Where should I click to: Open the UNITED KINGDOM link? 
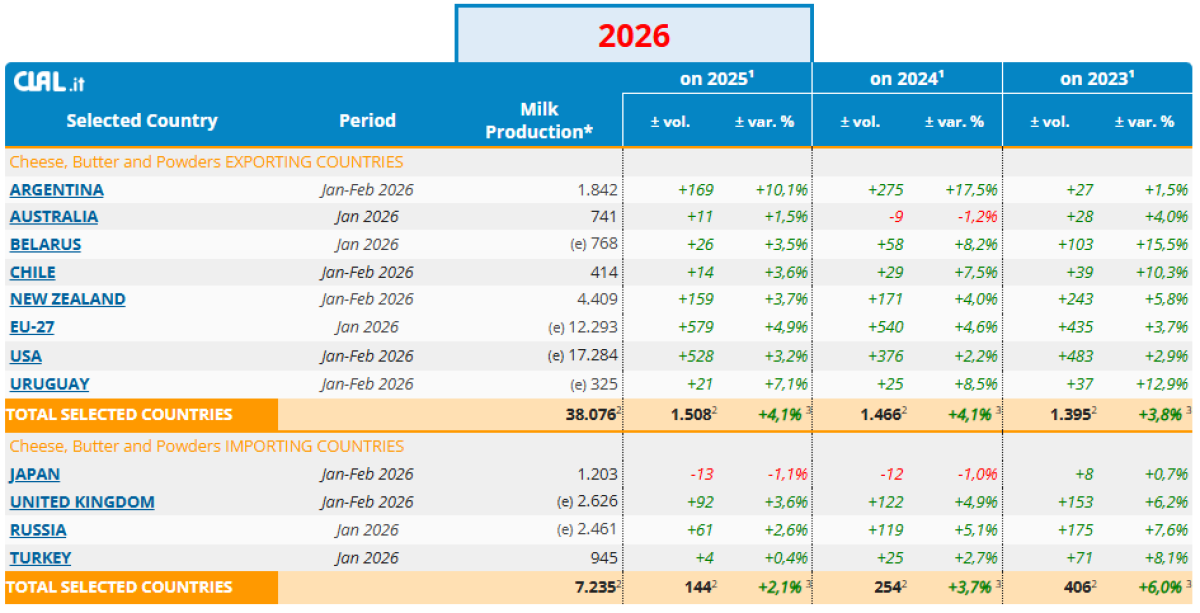click(x=82, y=502)
